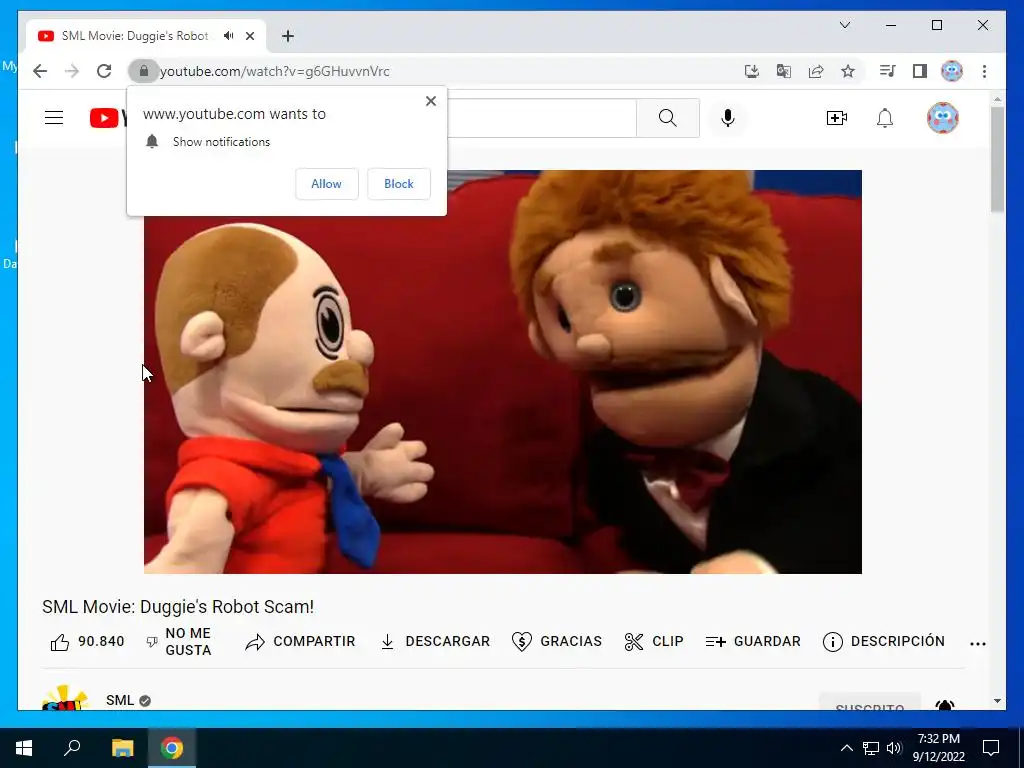The height and width of the screenshot is (768, 1024).
Task: Go forward with the browser arrow
Action: (72, 71)
